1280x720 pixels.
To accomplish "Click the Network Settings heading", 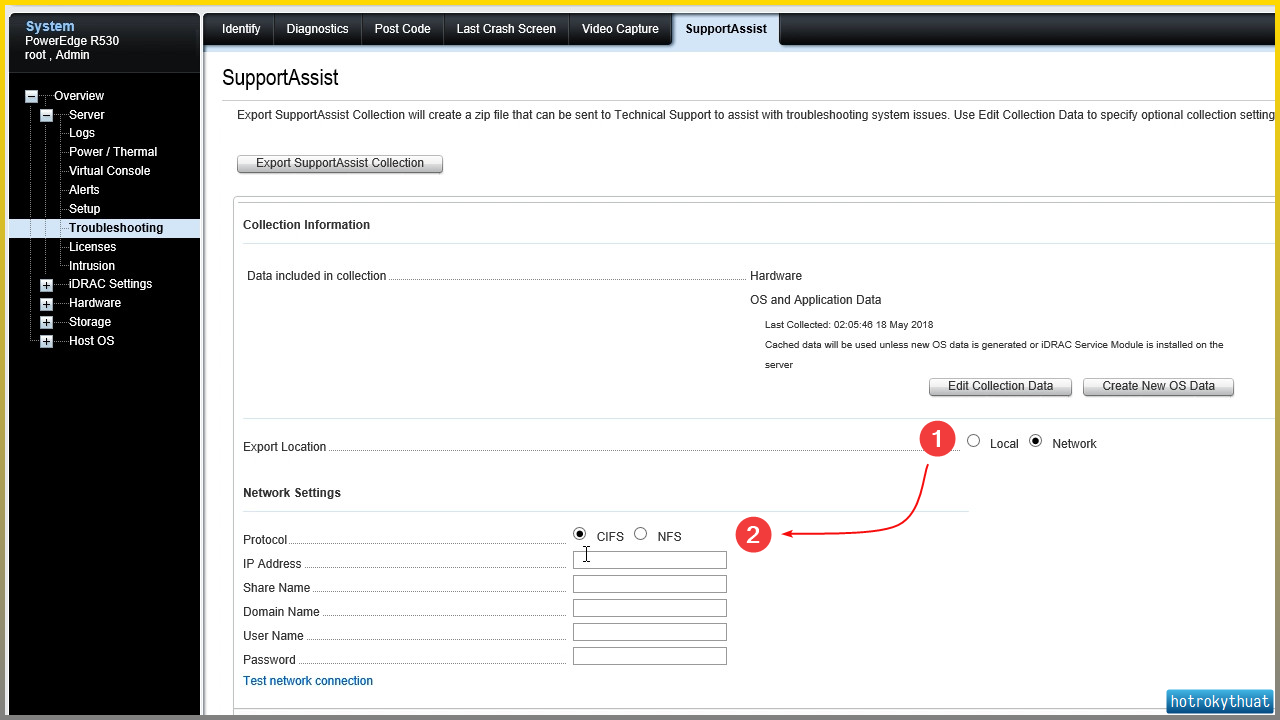I will (292, 493).
